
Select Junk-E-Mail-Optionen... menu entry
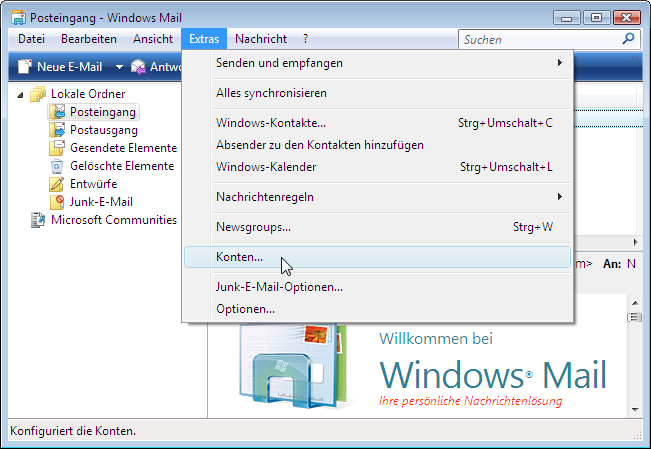click(279, 287)
